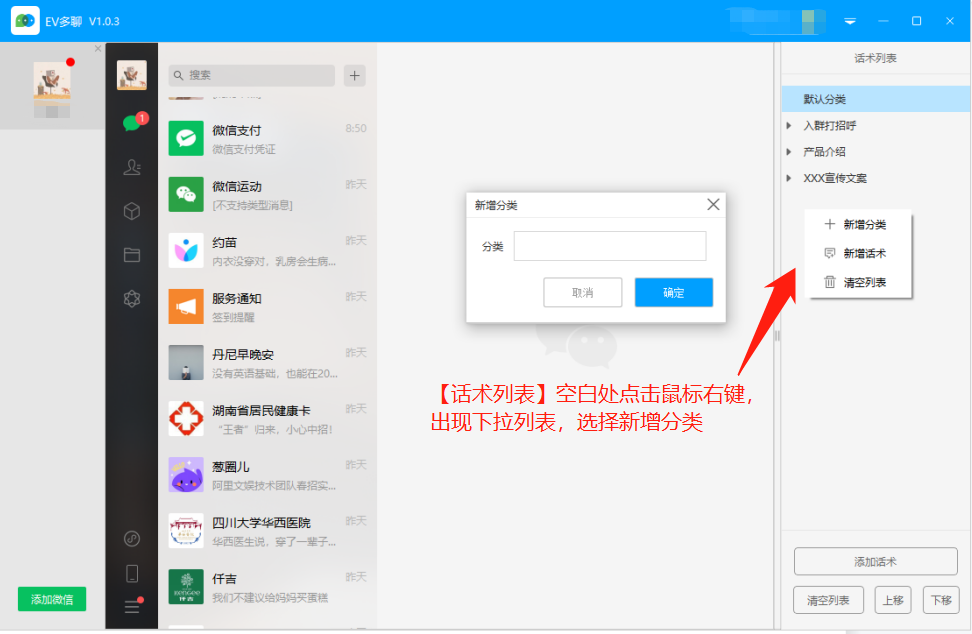Click the music disc icon near sidebar bottom
Viewport: 972px width, 634px height.
(x=131, y=538)
